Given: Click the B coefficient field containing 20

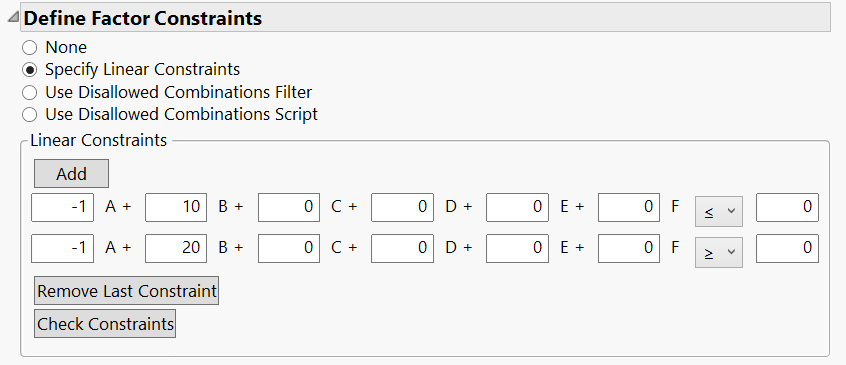Looking at the screenshot, I should click(176, 248).
